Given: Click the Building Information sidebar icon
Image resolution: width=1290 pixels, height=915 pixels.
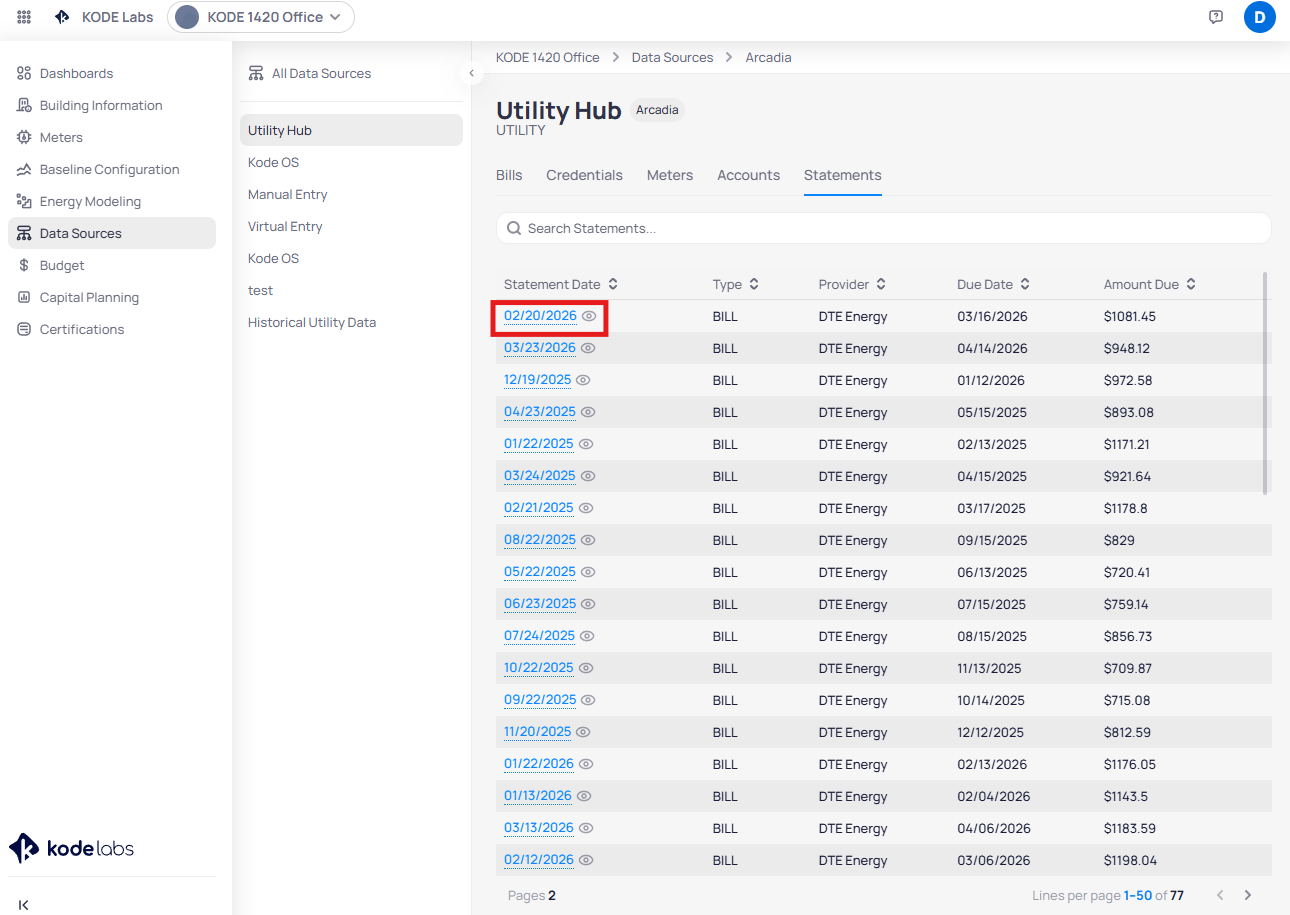Looking at the screenshot, I should tap(24, 105).
